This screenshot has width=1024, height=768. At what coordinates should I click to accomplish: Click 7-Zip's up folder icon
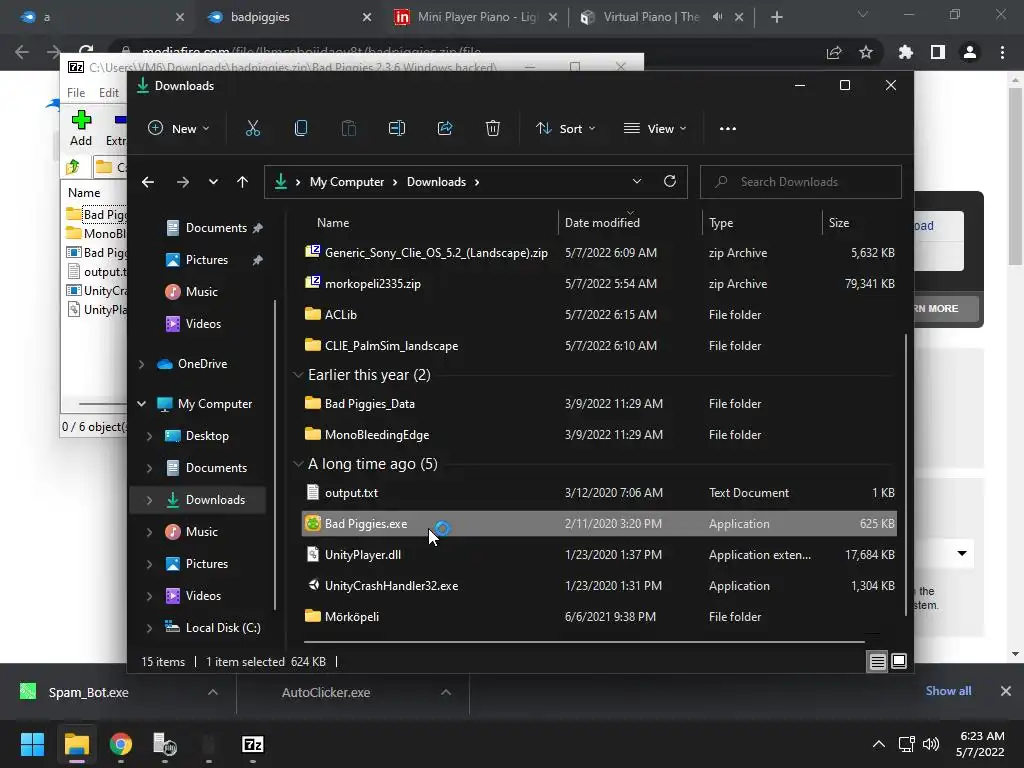coord(73,167)
